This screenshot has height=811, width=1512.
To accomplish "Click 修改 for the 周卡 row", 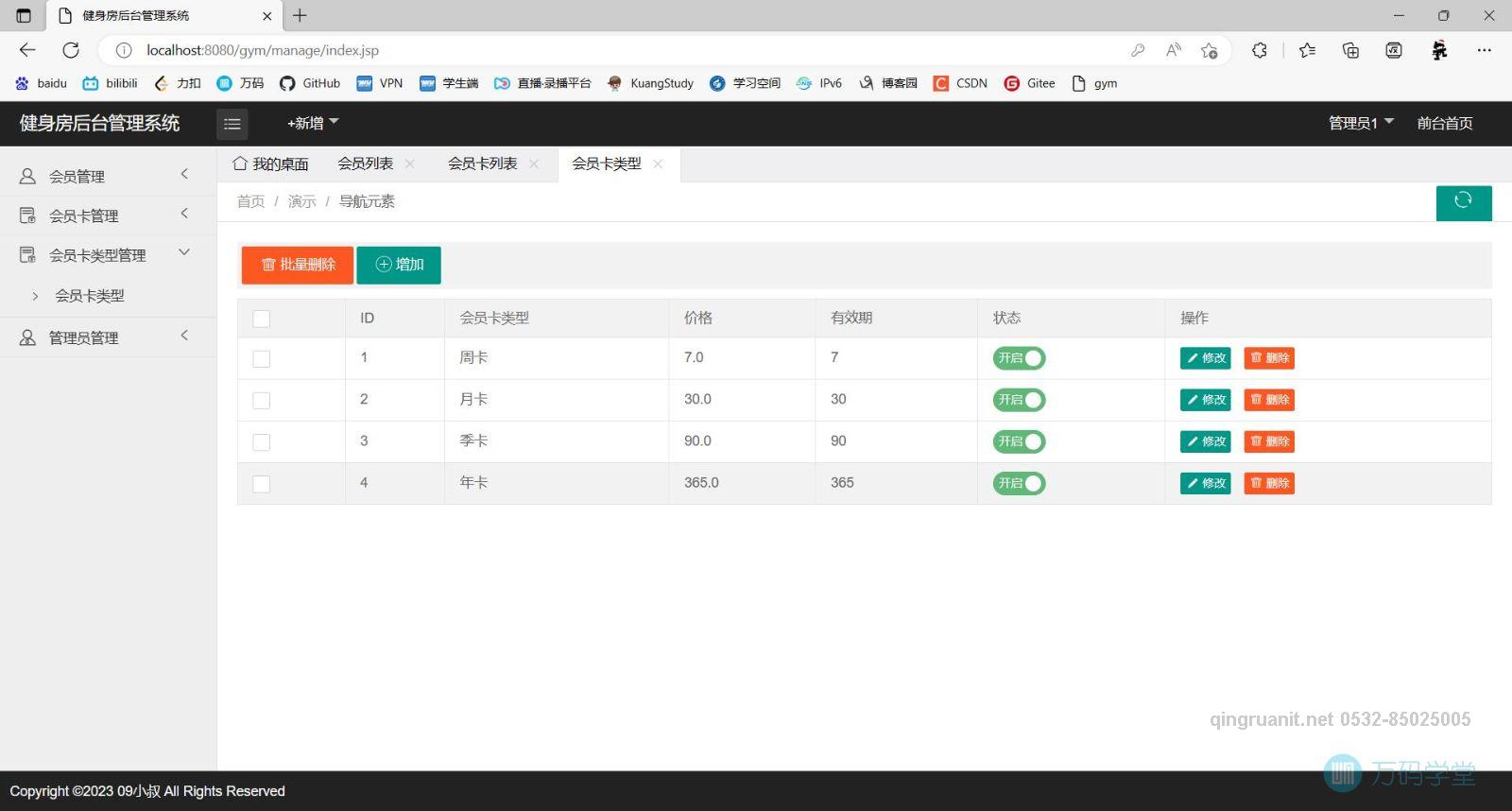I will [x=1206, y=358].
